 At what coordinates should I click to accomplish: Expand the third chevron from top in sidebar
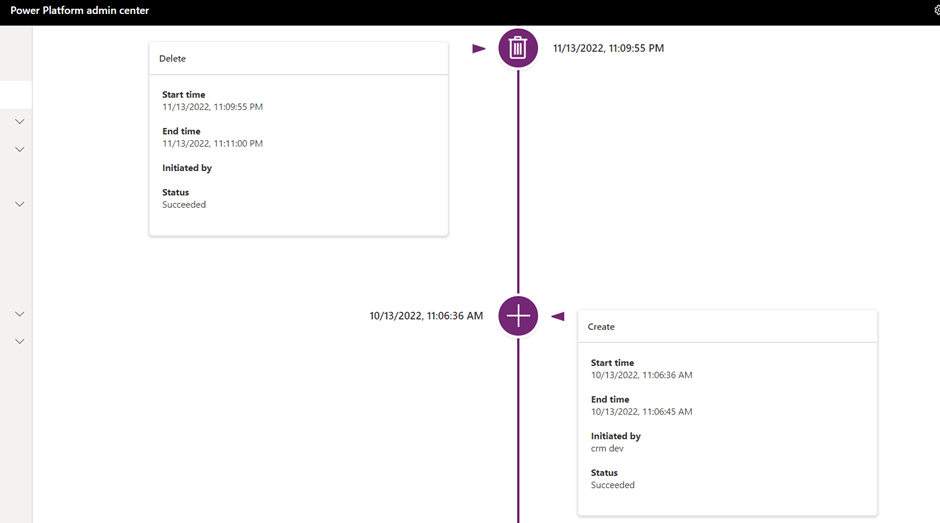tap(19, 205)
